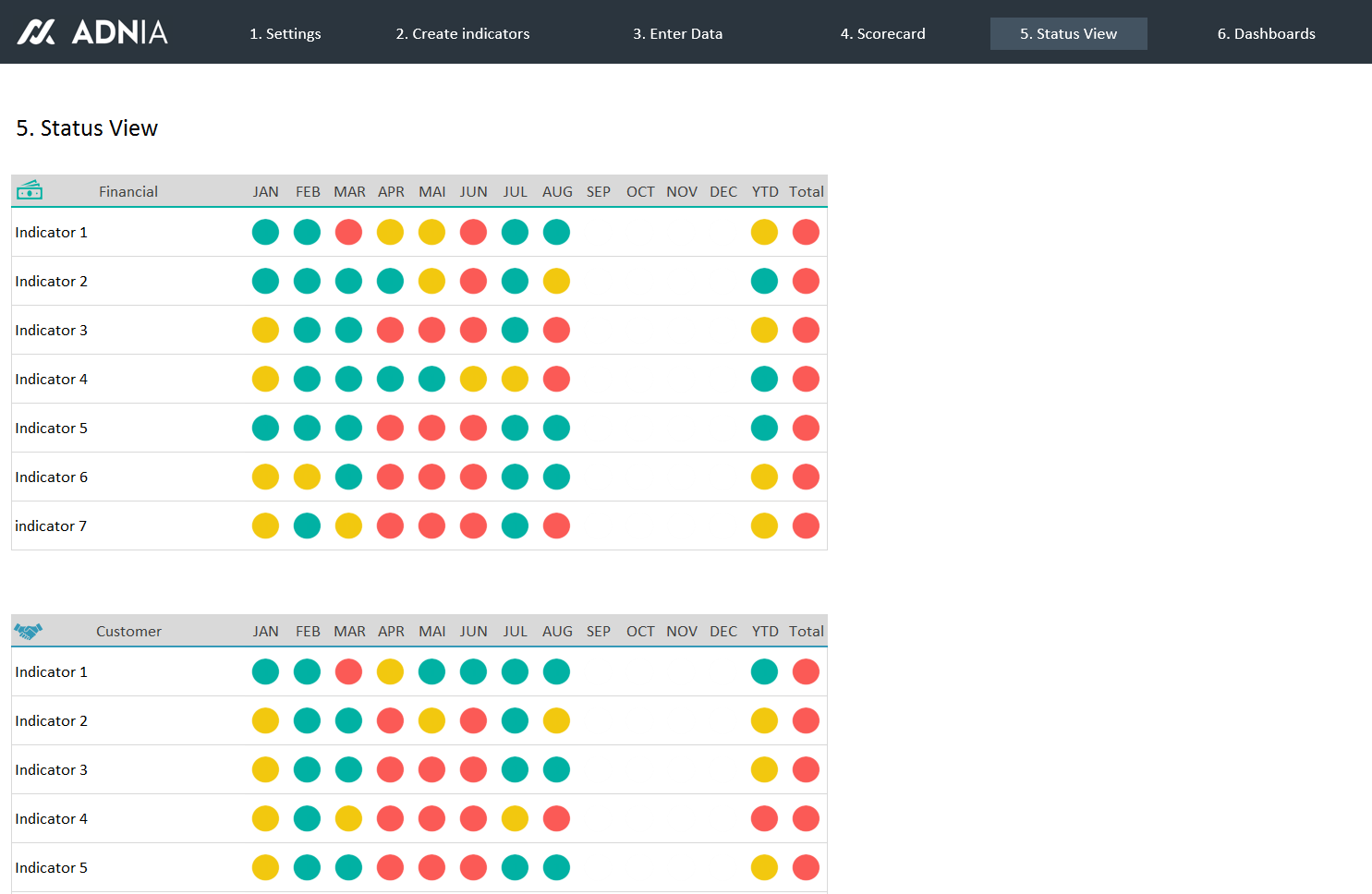This screenshot has width=1372, height=894.
Task: Select the red MAR dot for Customer Indicator 1
Action: click(x=348, y=671)
